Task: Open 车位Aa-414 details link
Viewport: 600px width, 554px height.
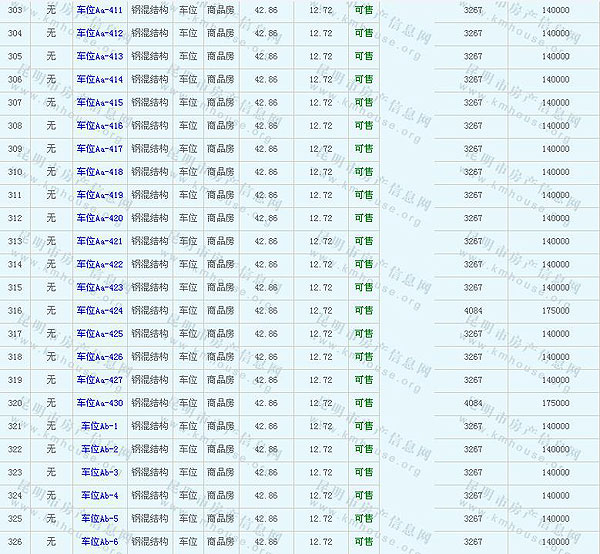Action: pyautogui.click(x=100, y=79)
